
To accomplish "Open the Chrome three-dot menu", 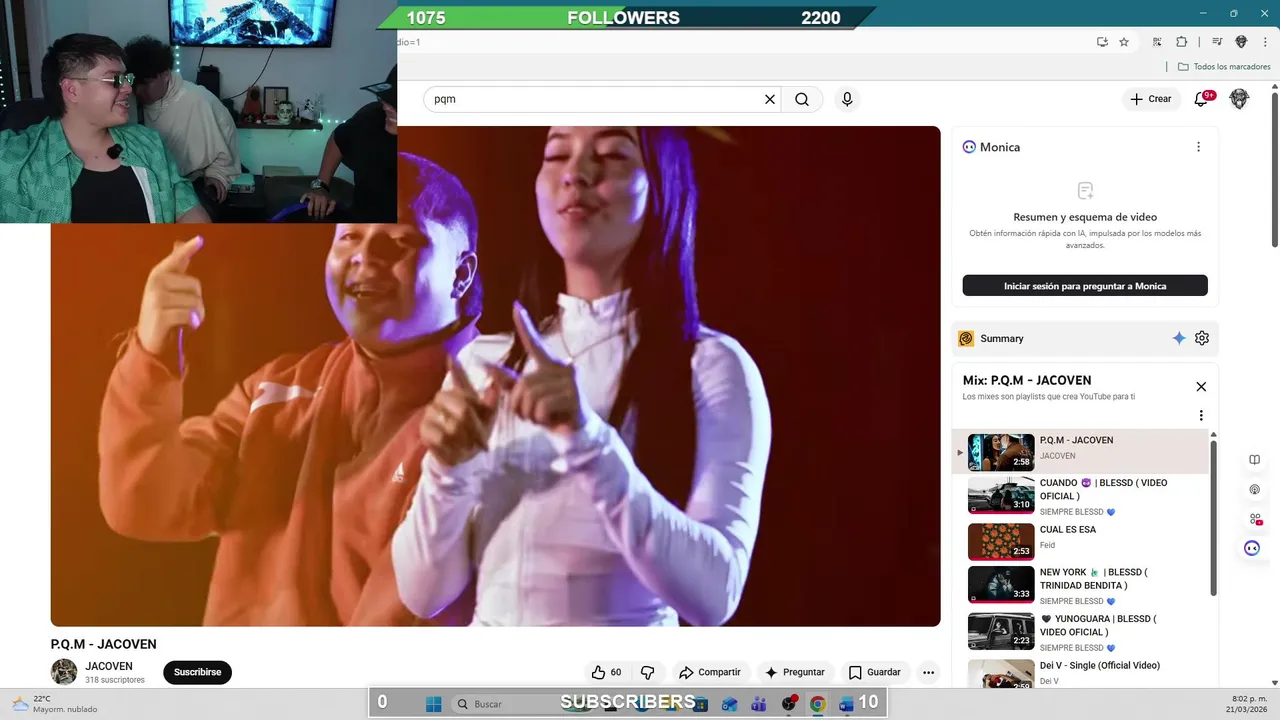I will pos(1265,42).
